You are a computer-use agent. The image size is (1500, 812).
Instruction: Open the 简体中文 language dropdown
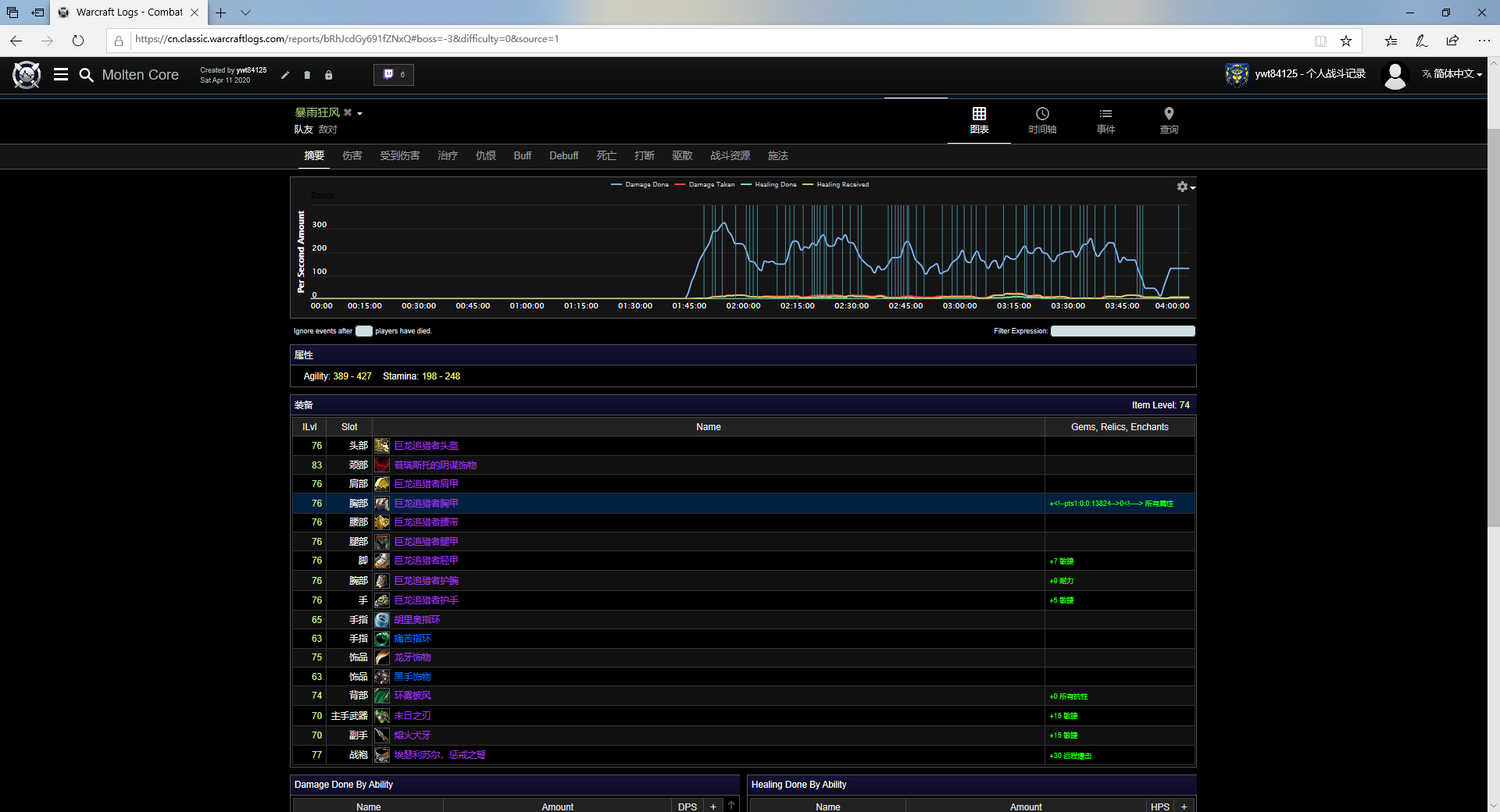click(x=1452, y=74)
